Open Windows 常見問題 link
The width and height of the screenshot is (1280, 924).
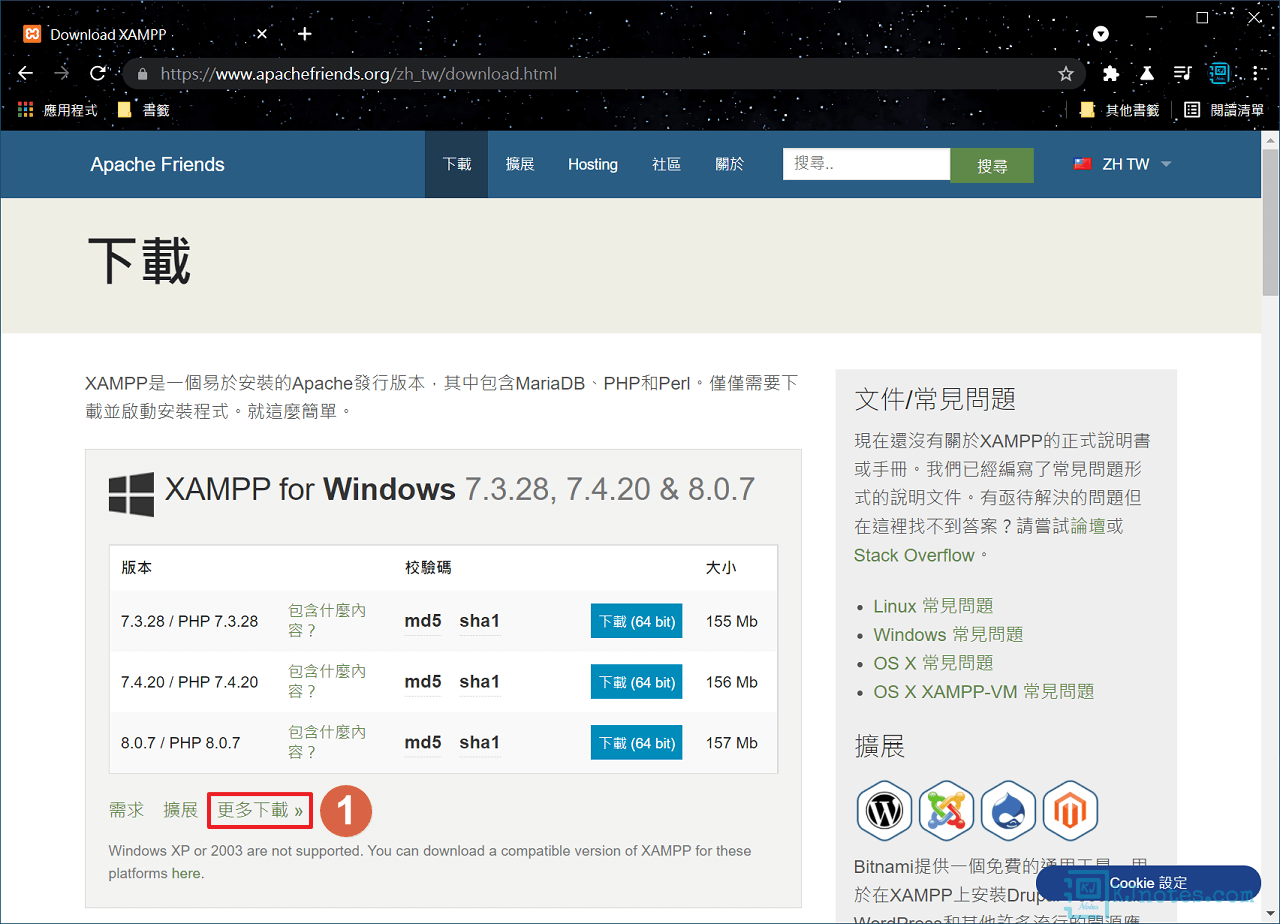948,635
